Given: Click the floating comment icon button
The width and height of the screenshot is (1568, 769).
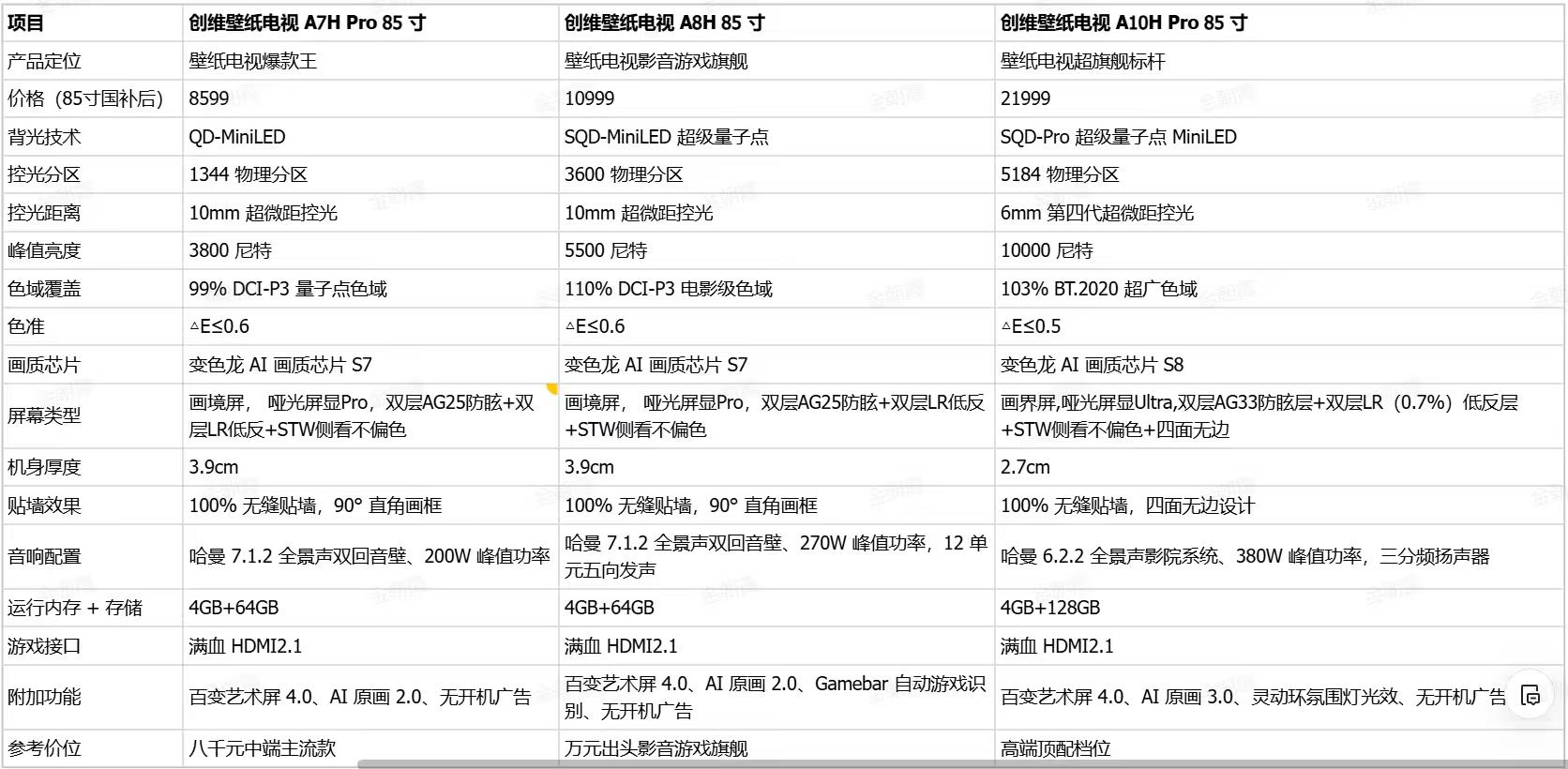Looking at the screenshot, I should click(1530, 695).
